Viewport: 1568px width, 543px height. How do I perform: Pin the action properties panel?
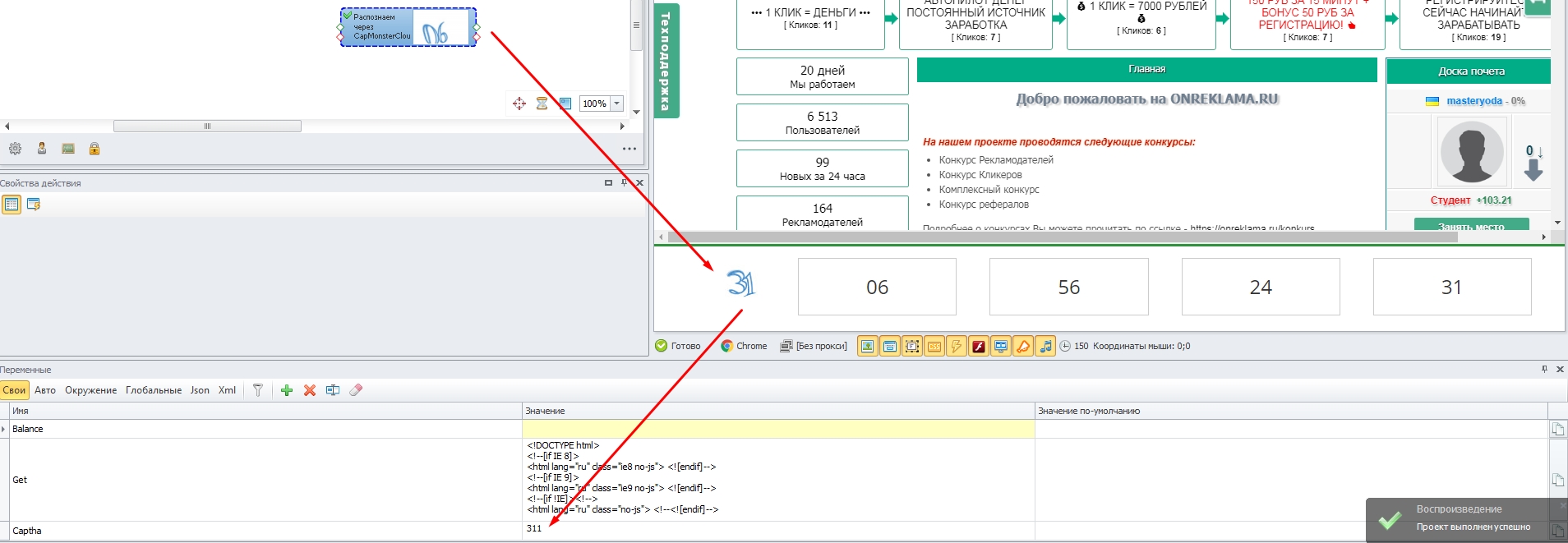[x=625, y=182]
